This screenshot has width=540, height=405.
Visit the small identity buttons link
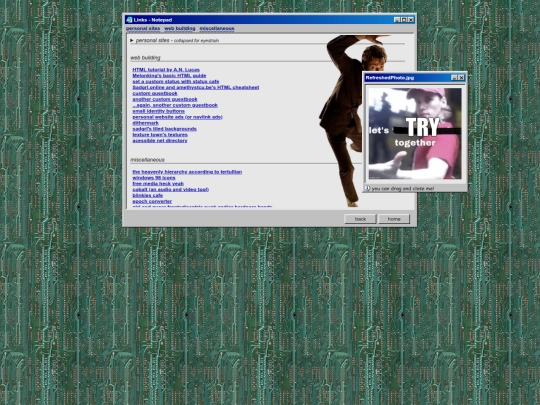point(158,111)
